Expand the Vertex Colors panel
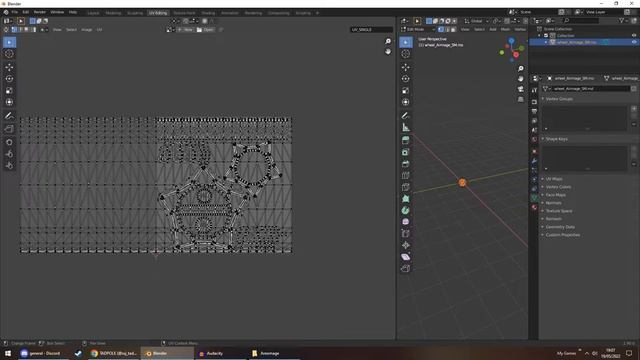This screenshot has width=640, height=360. click(x=558, y=187)
